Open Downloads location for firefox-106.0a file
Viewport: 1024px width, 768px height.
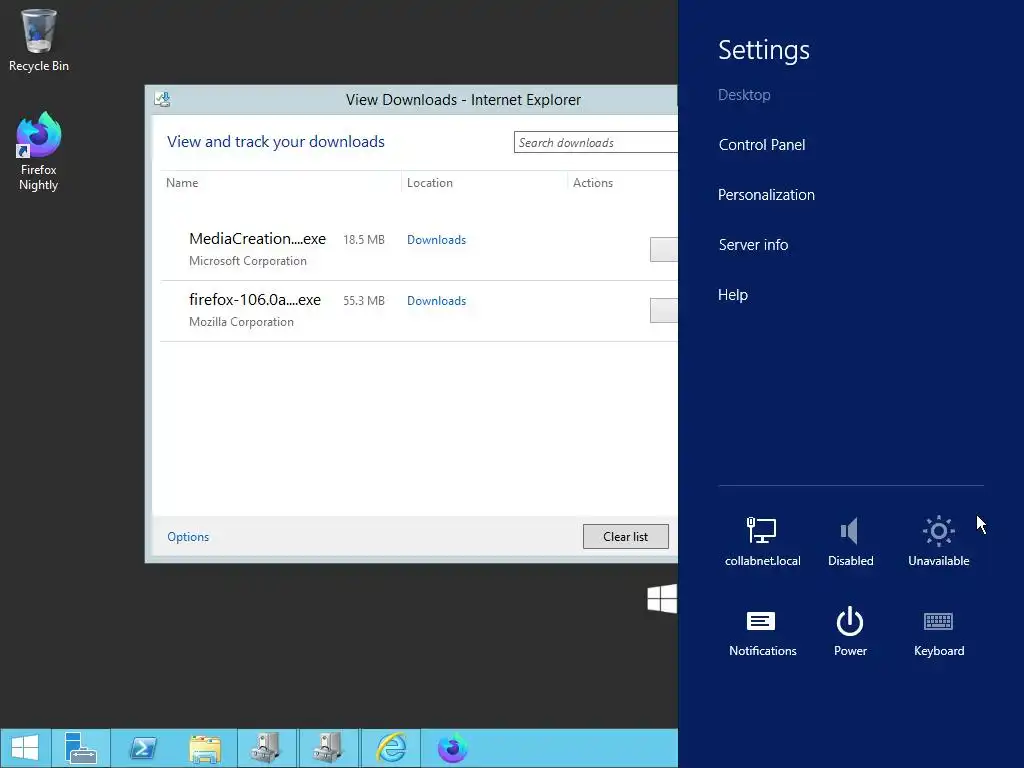436,301
